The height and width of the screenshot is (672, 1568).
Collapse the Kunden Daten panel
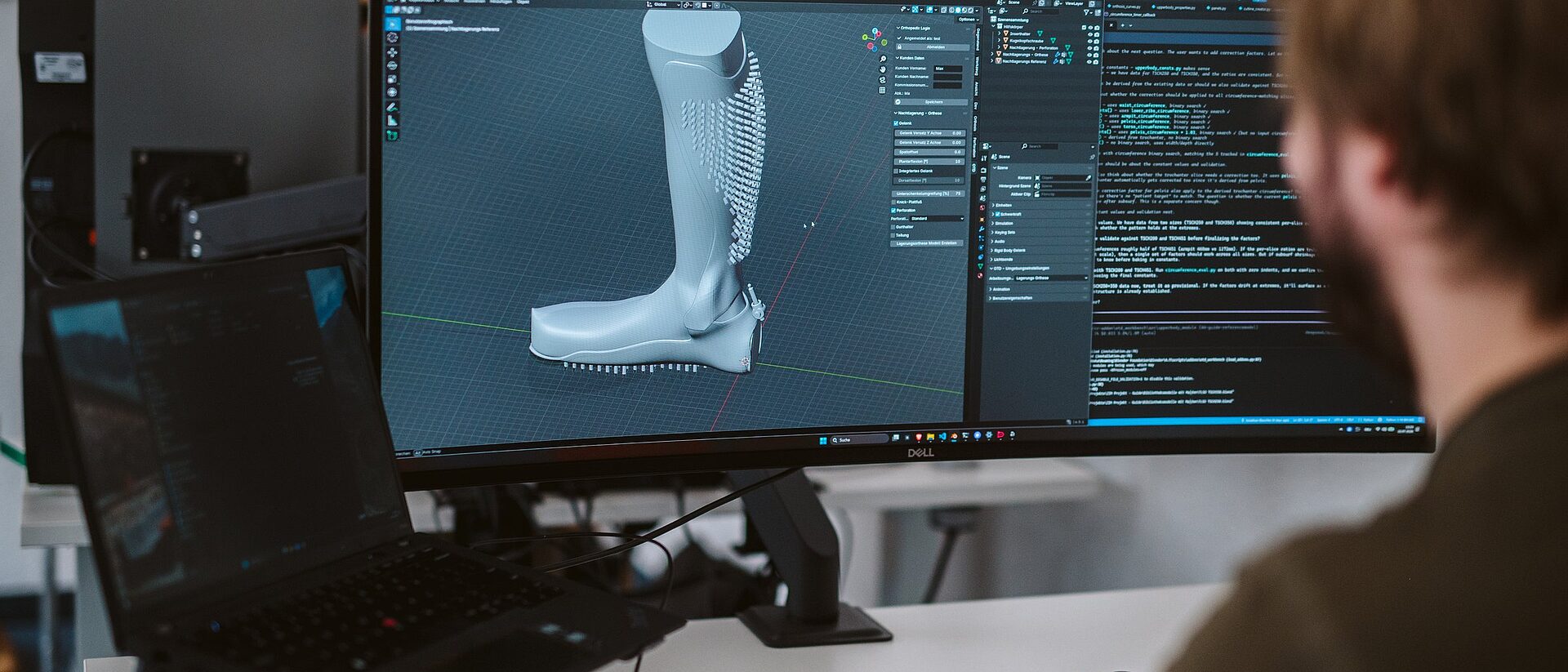coord(911,58)
